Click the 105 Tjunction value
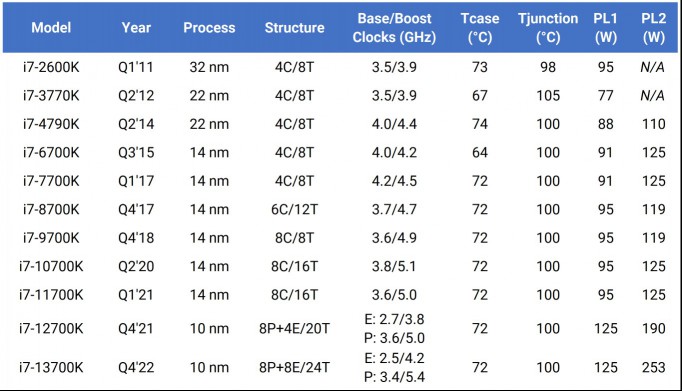This screenshot has width=682, height=391. pyautogui.click(x=548, y=96)
